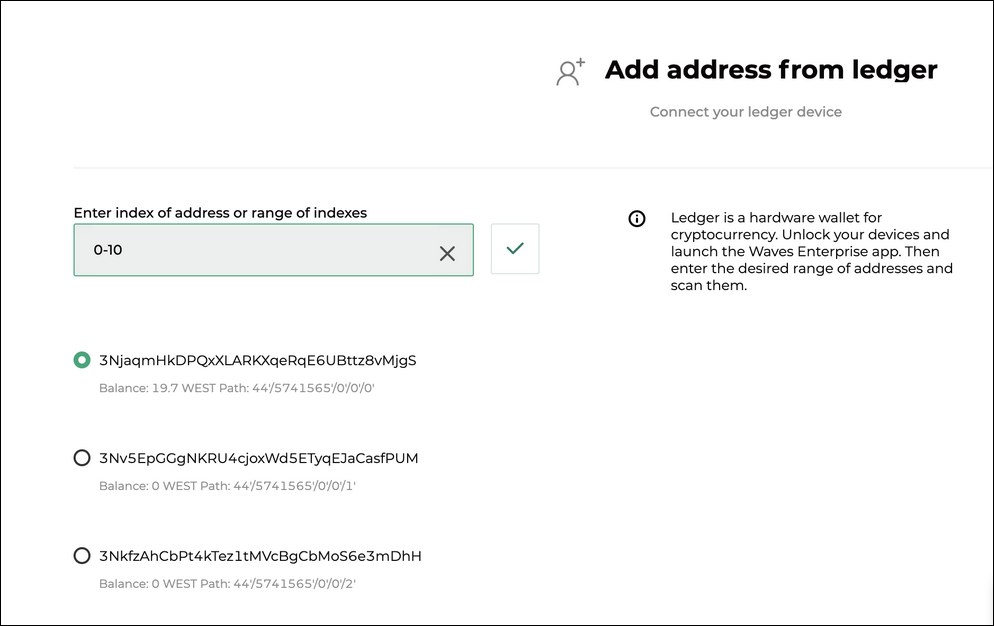994x626 pixels.
Task: Confirm the index range with the green checkmark icon
Action: (x=514, y=248)
